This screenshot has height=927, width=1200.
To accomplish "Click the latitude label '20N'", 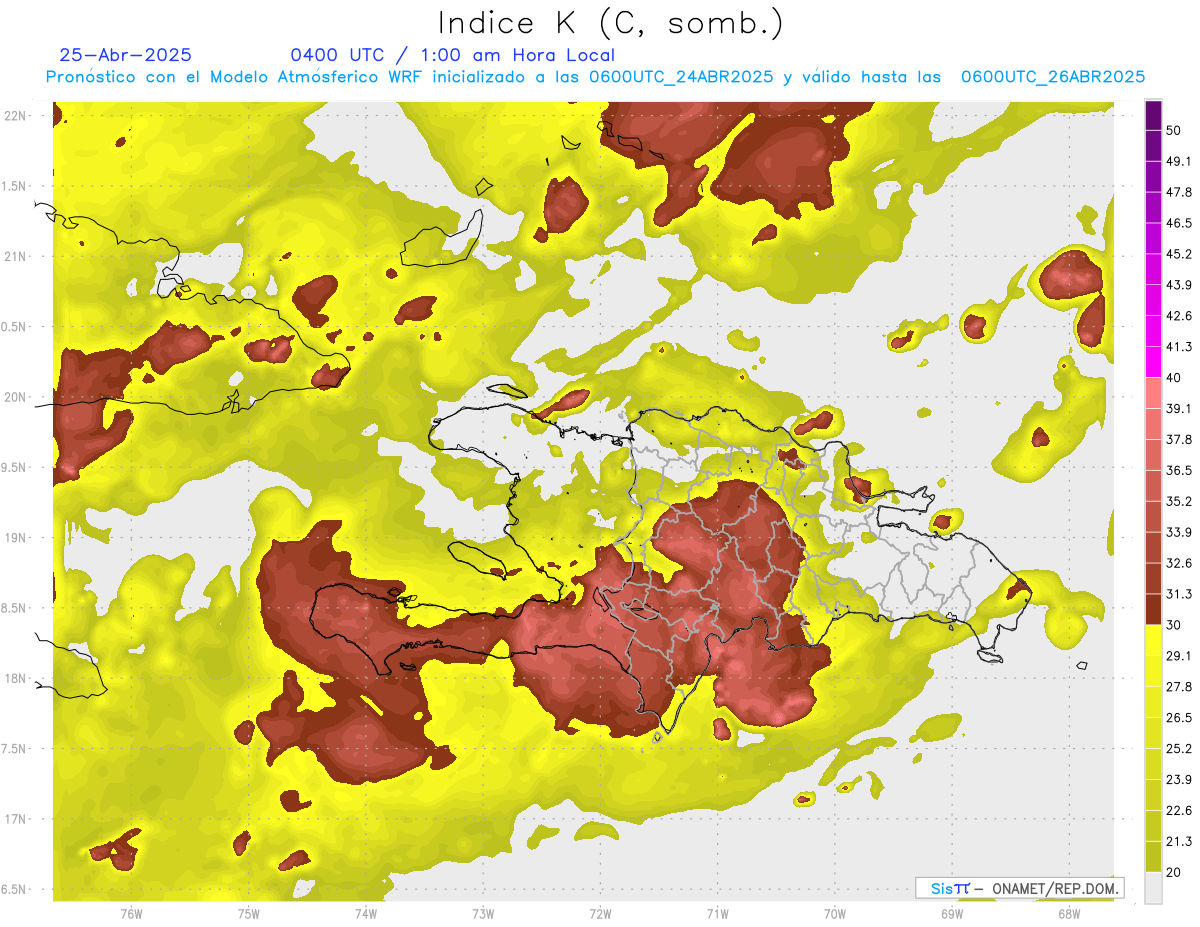I will point(15,397).
